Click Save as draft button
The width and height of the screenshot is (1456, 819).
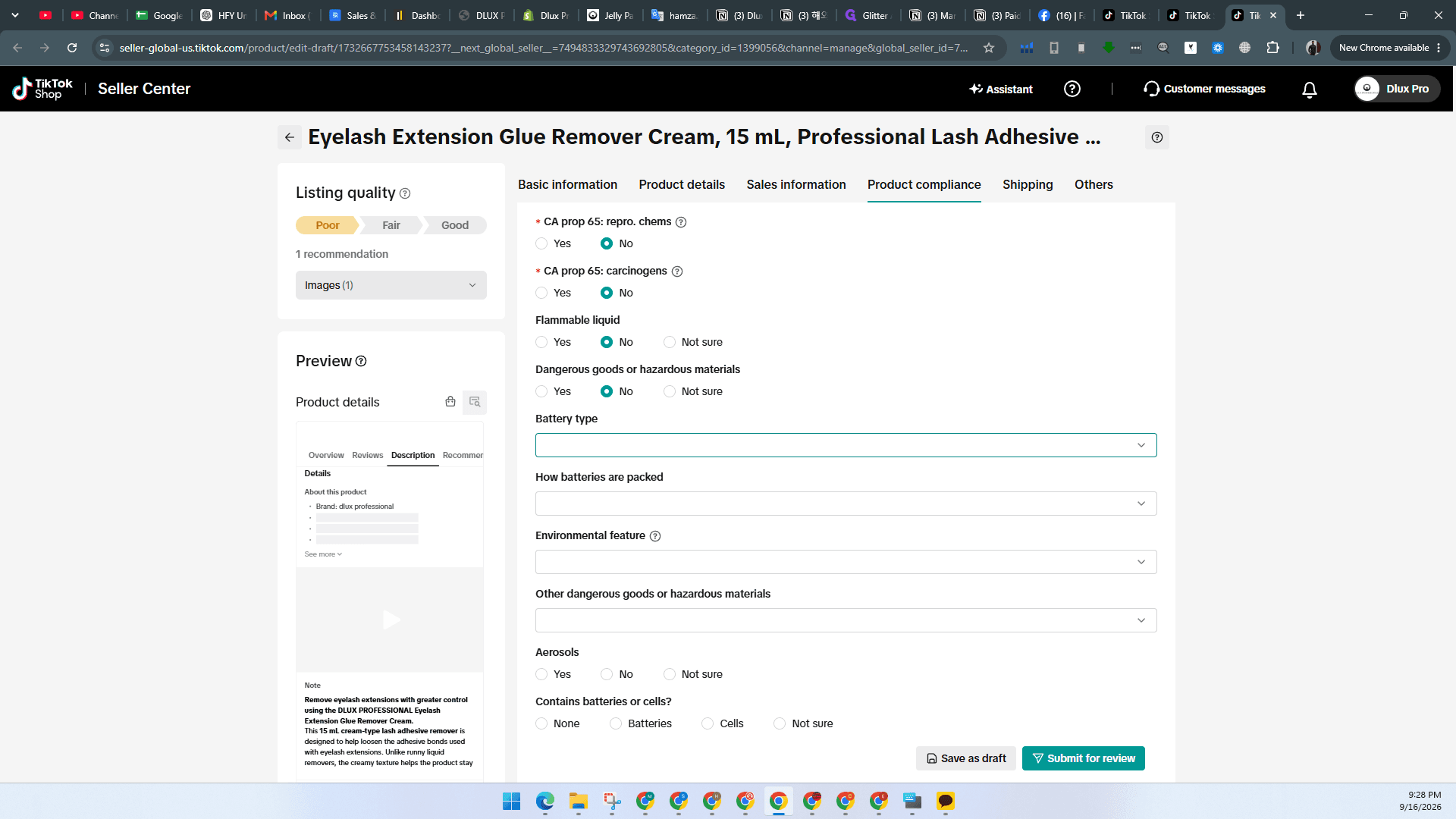pos(966,758)
